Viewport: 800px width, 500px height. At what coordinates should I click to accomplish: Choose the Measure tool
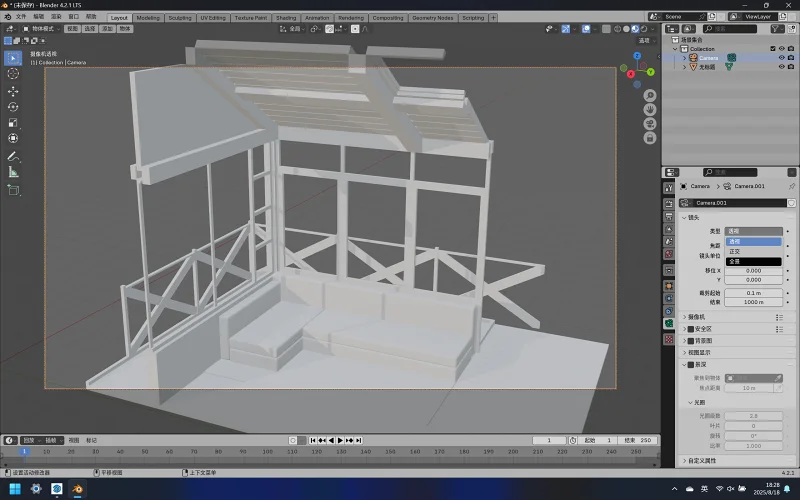(x=13, y=172)
